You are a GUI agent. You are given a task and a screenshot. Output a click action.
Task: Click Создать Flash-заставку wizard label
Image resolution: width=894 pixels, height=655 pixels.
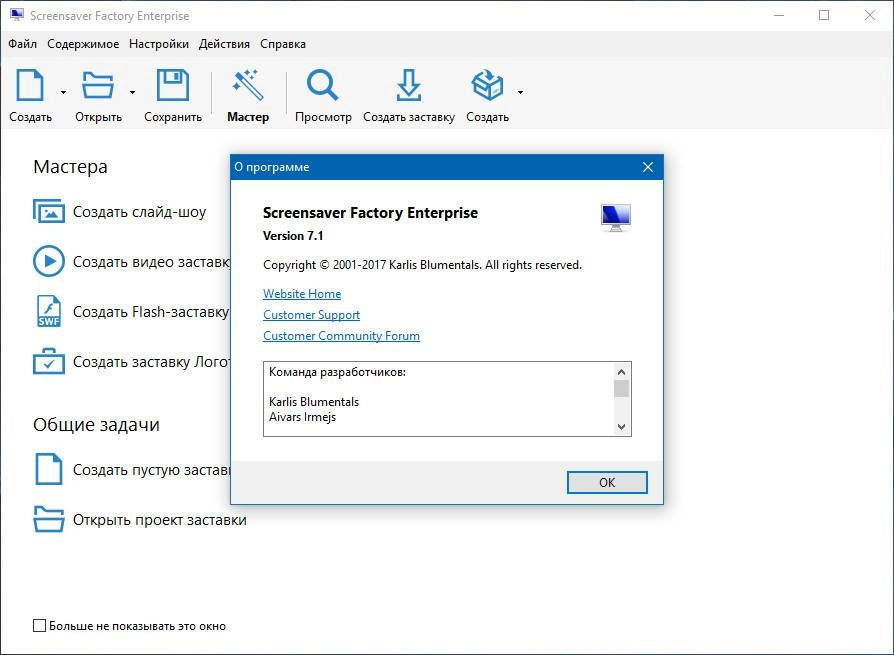coord(151,312)
